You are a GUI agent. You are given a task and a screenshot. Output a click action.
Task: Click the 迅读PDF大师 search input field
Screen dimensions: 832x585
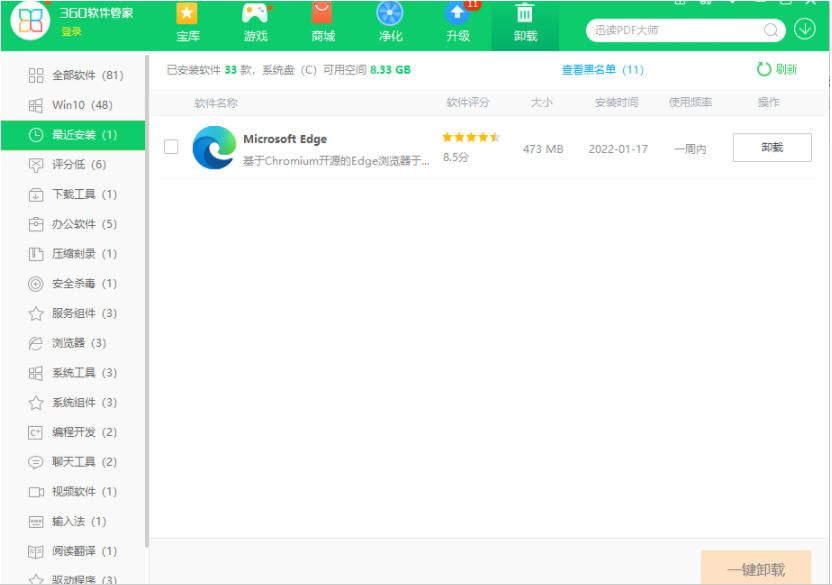675,30
